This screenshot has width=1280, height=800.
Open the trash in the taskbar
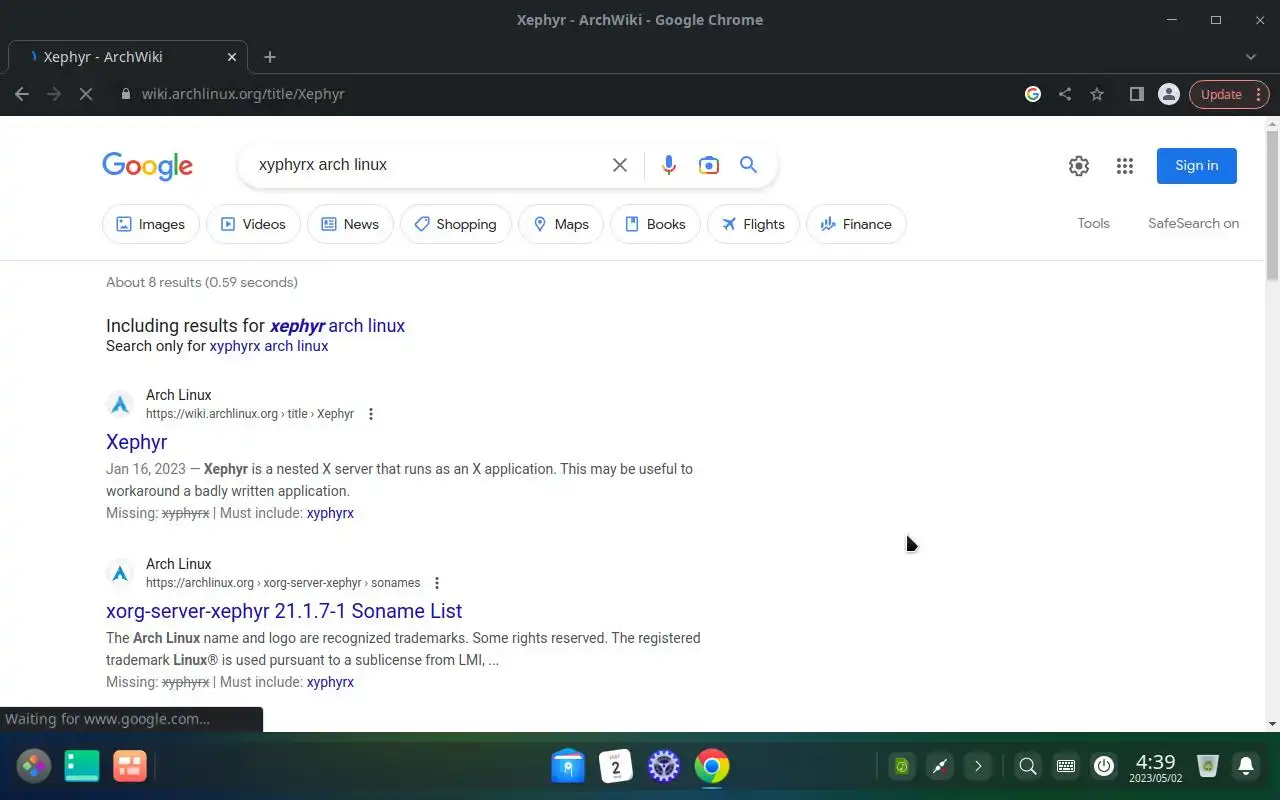[1208, 766]
